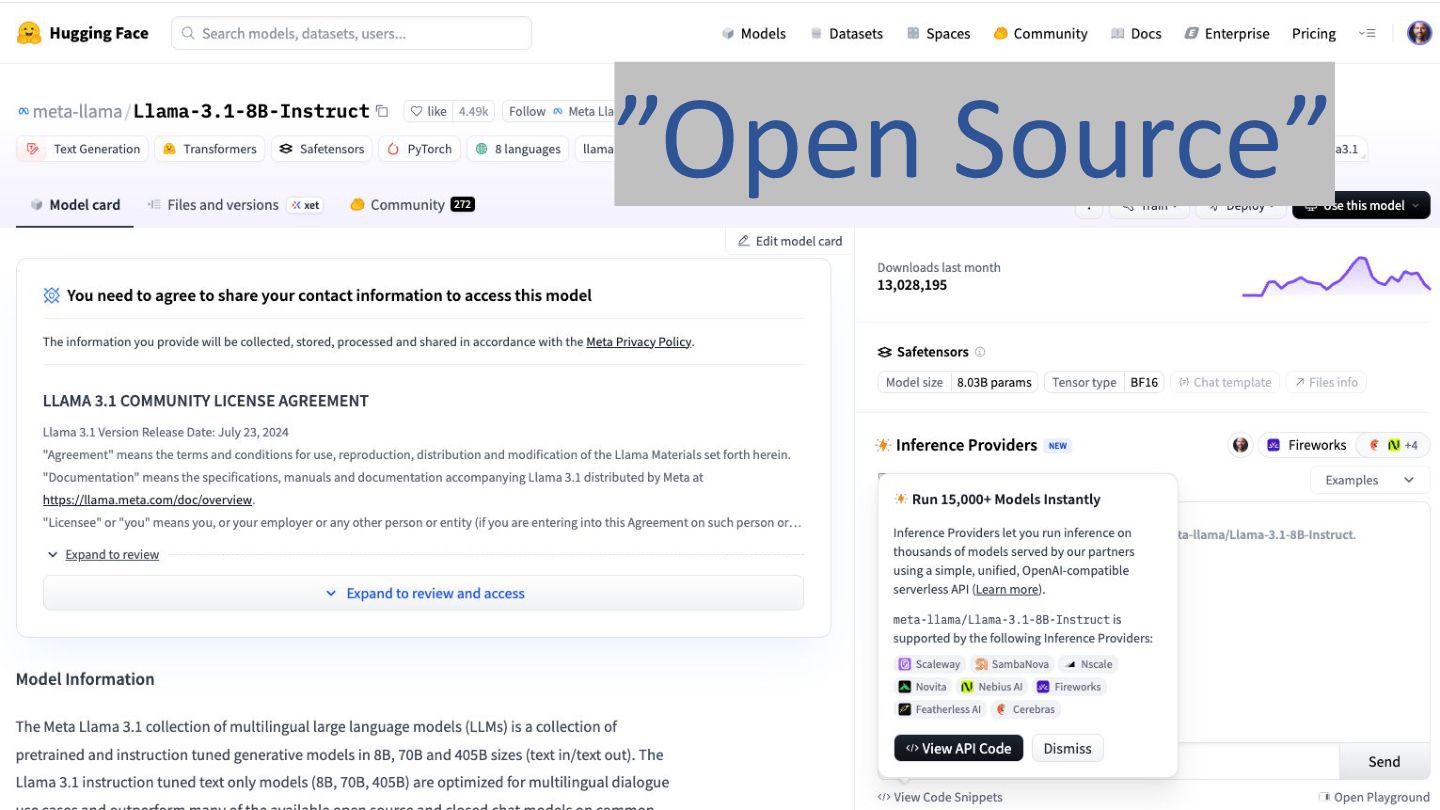Select the Fireworks provider pill
The image size is (1440, 810).
coord(1306,445)
